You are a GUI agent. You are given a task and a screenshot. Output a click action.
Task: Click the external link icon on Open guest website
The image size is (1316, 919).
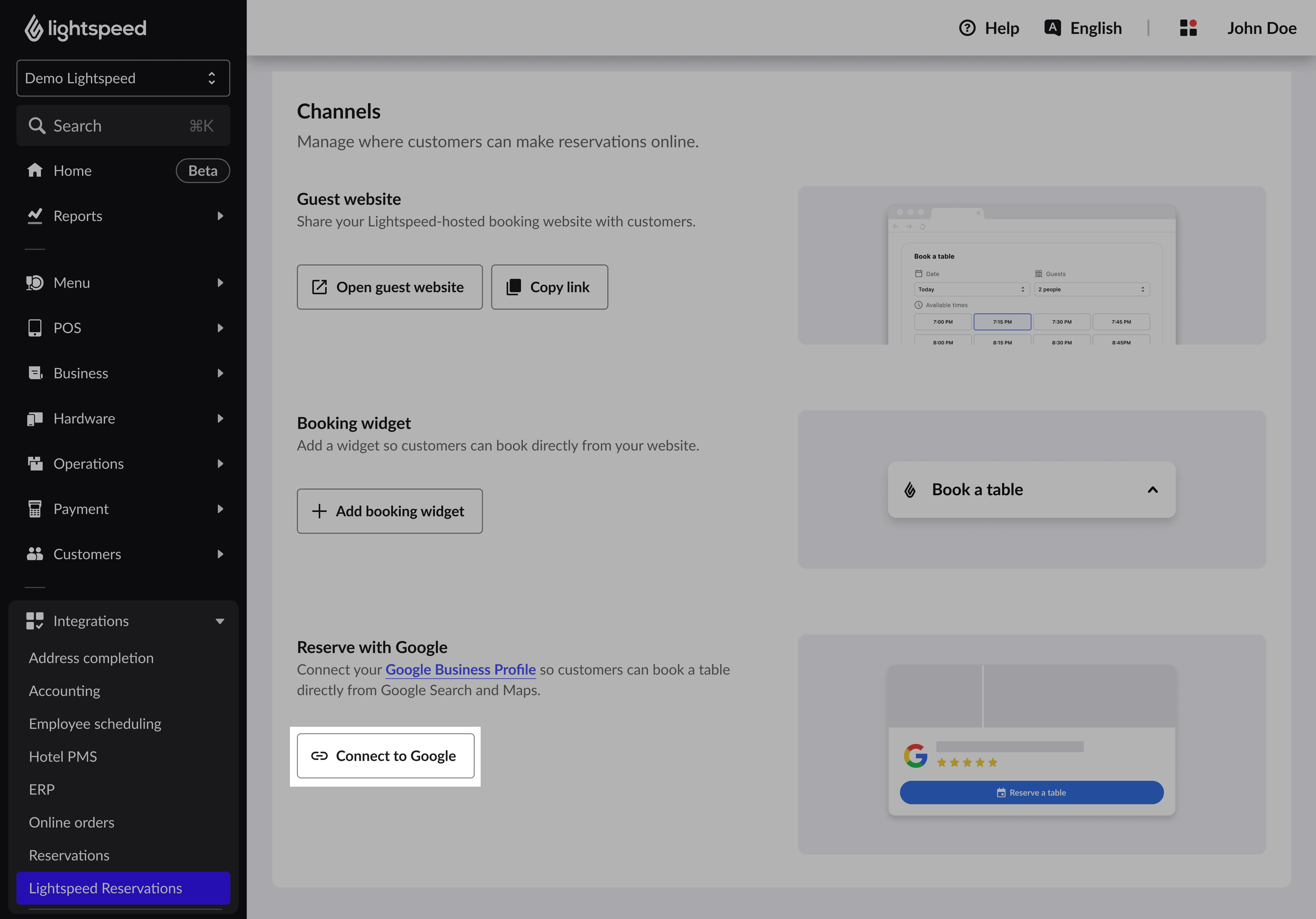click(x=319, y=287)
